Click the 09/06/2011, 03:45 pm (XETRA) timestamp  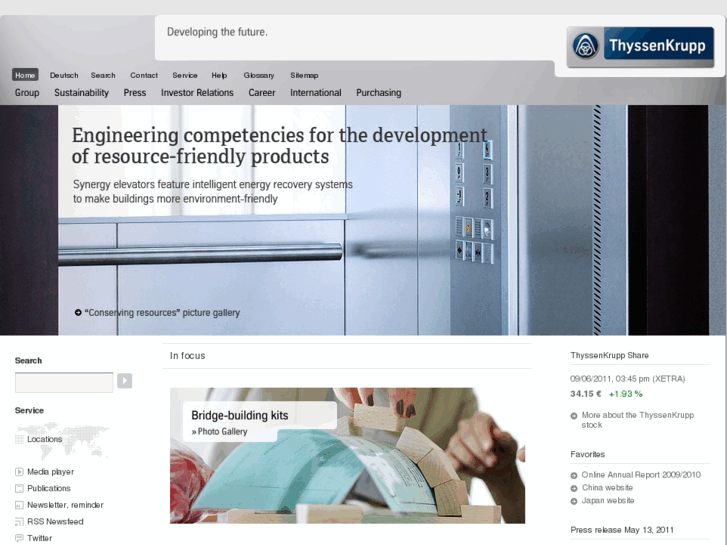pyautogui.click(x=628, y=379)
